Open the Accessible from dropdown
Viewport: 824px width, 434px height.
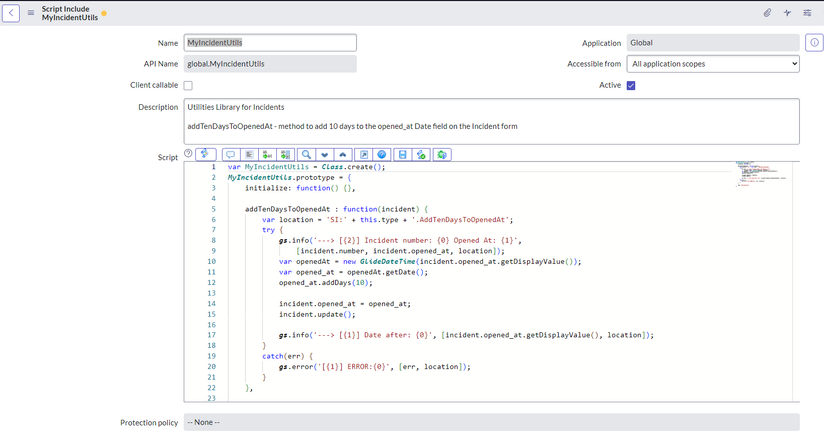click(x=713, y=64)
